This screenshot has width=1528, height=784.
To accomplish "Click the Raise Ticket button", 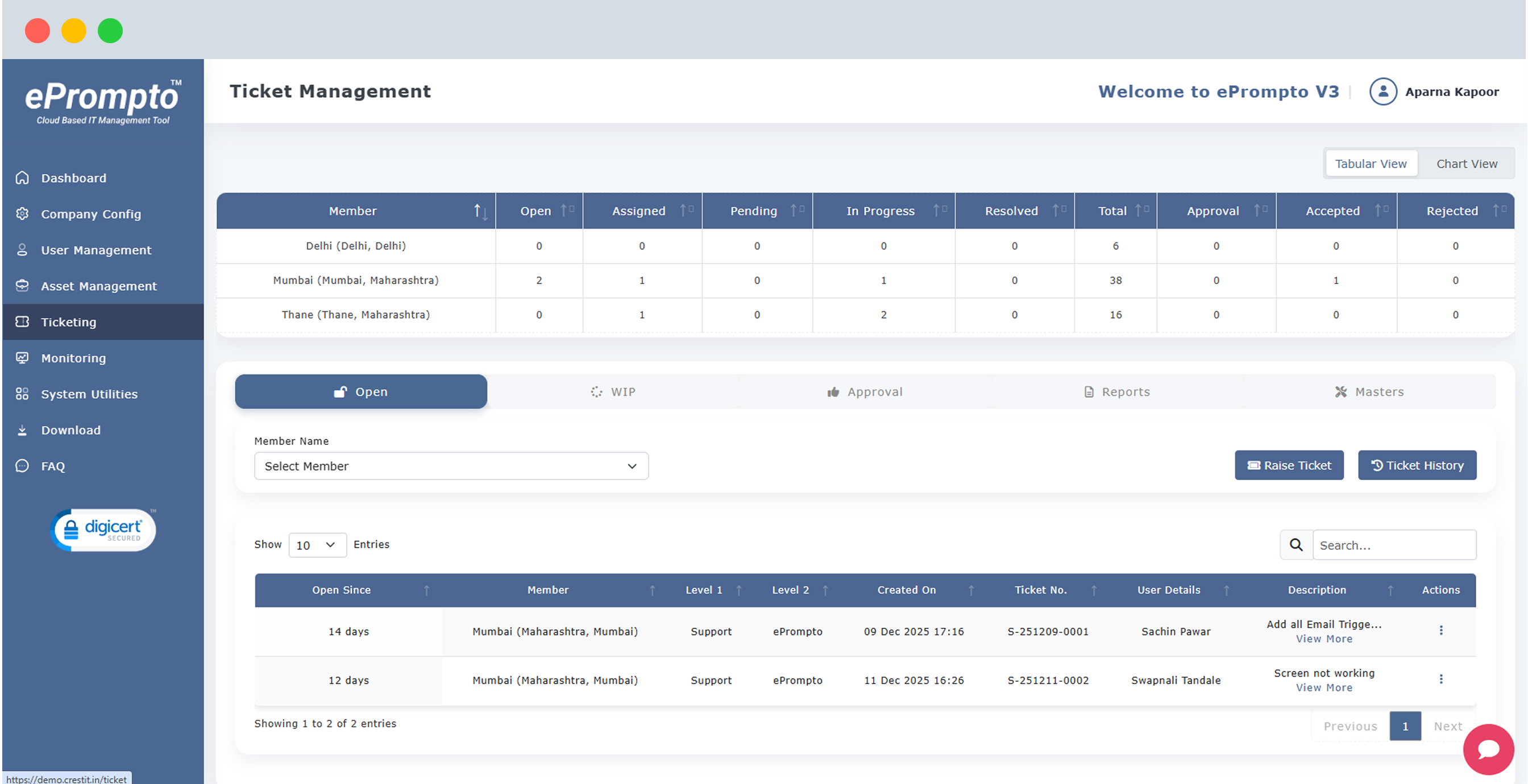I will [x=1288, y=465].
